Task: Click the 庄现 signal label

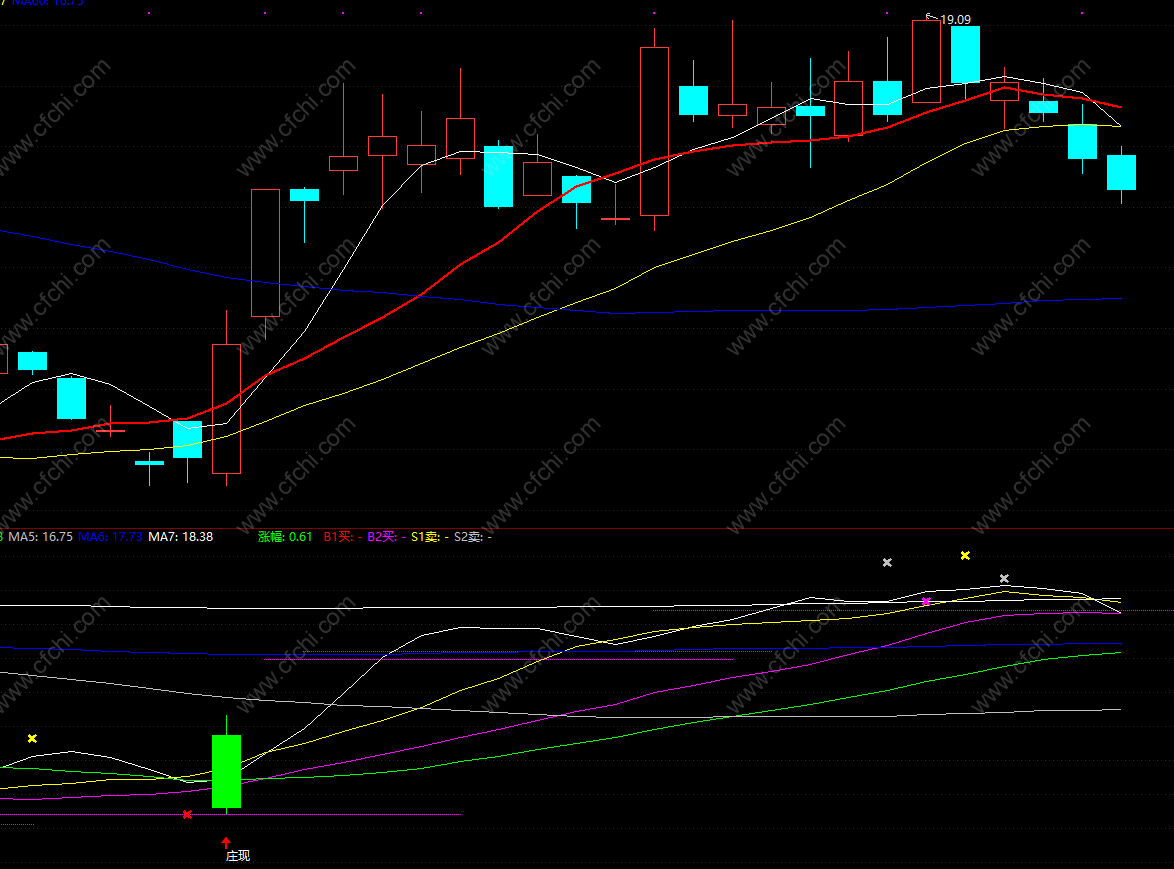Action: click(x=237, y=856)
